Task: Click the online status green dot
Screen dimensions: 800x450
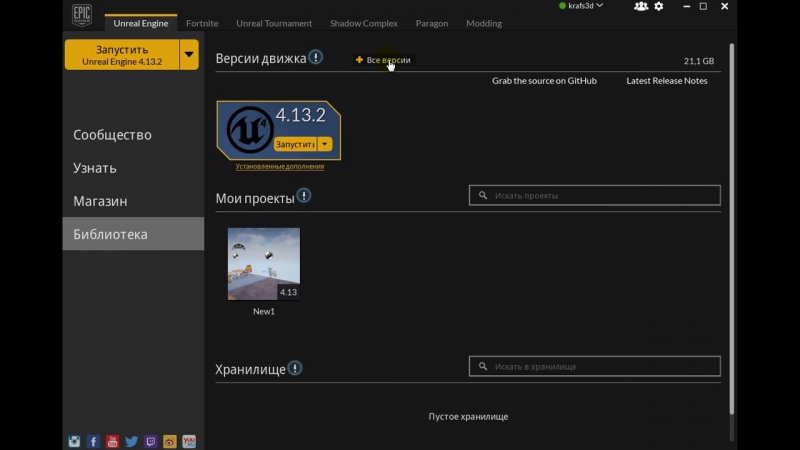Action: tap(562, 6)
